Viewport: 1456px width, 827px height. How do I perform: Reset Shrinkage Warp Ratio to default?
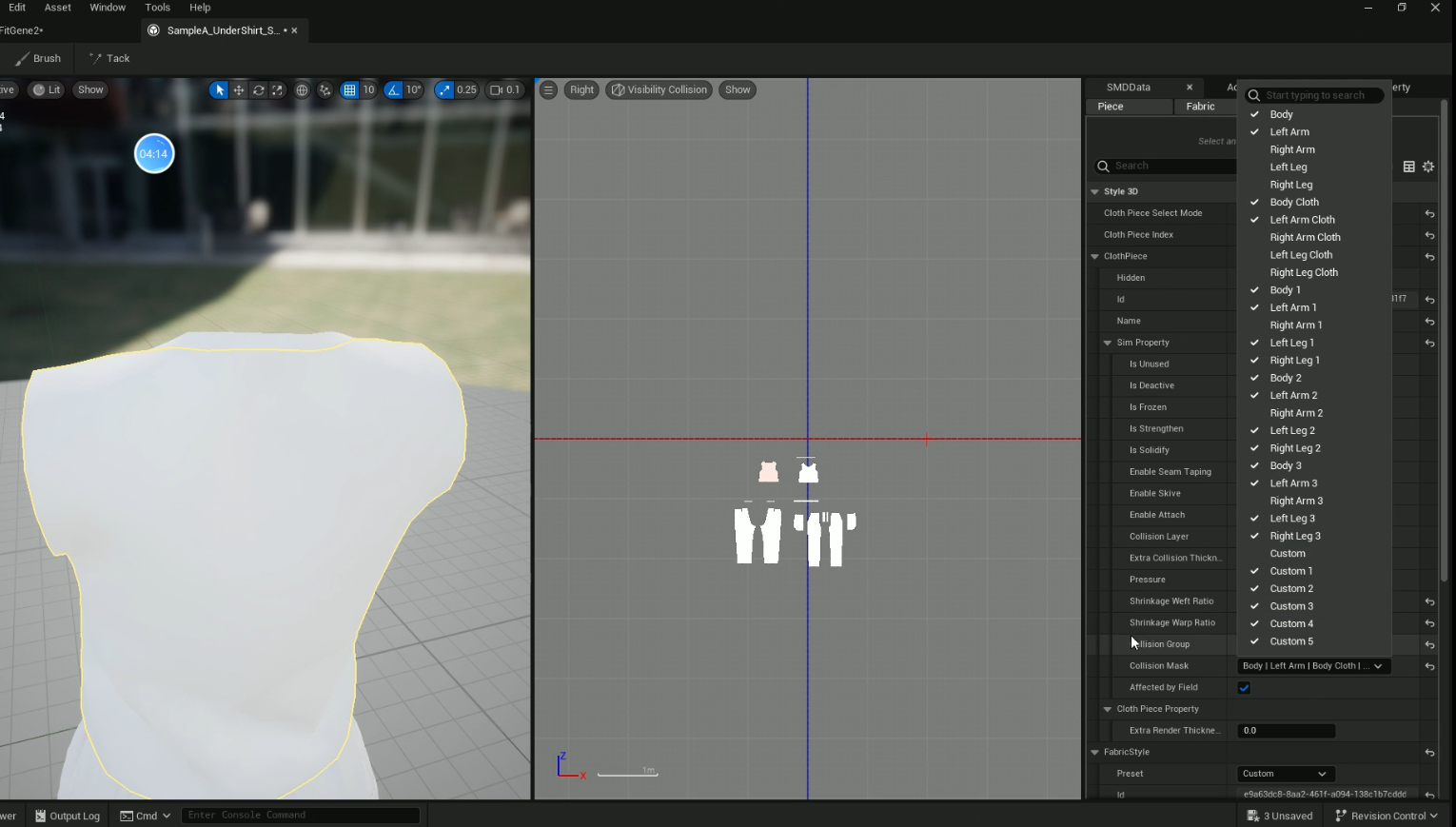point(1429,623)
